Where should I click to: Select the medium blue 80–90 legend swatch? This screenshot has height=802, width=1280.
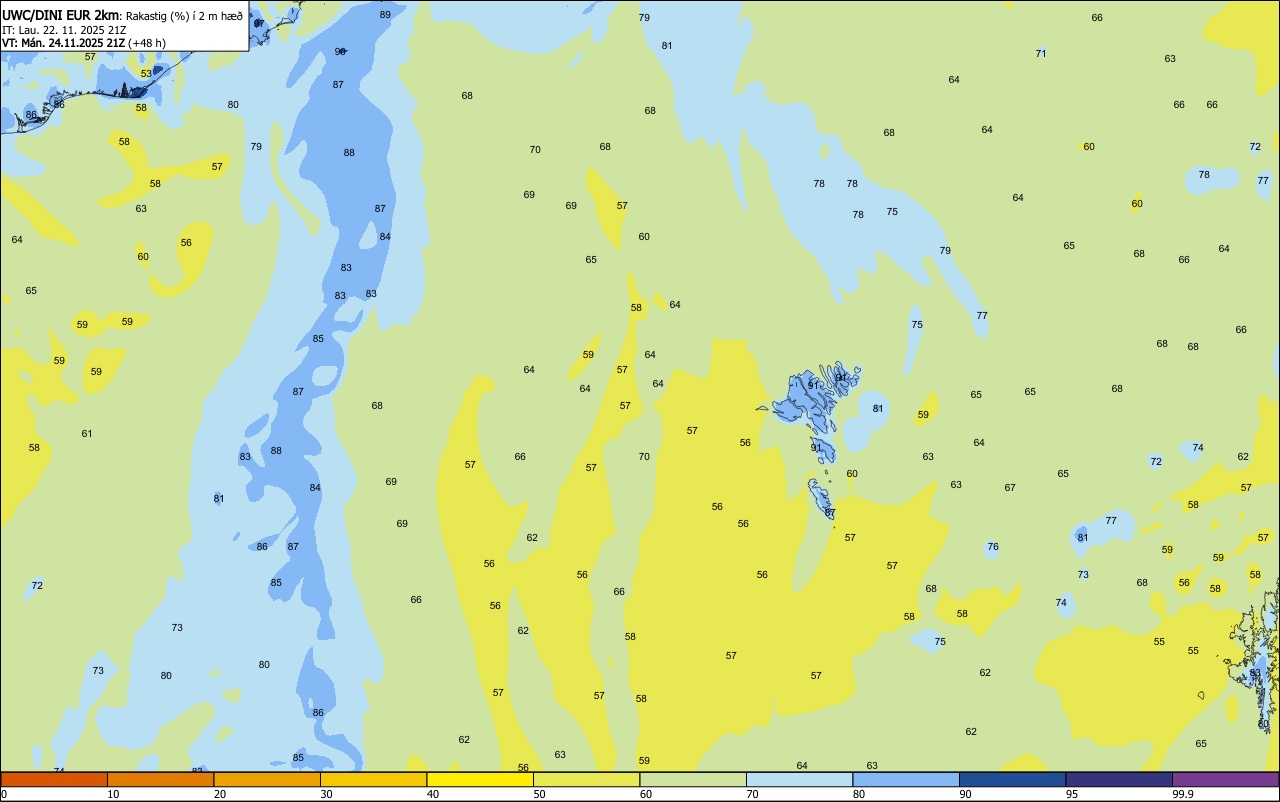click(906, 779)
